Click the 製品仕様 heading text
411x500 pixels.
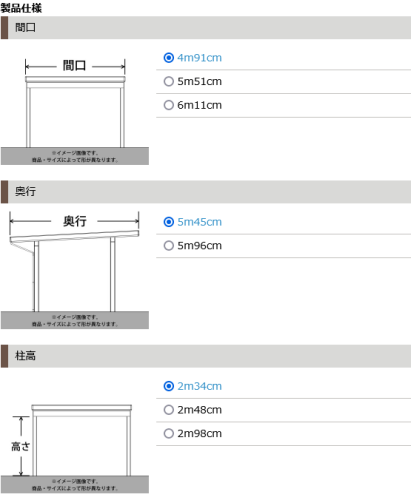[x=21, y=8]
